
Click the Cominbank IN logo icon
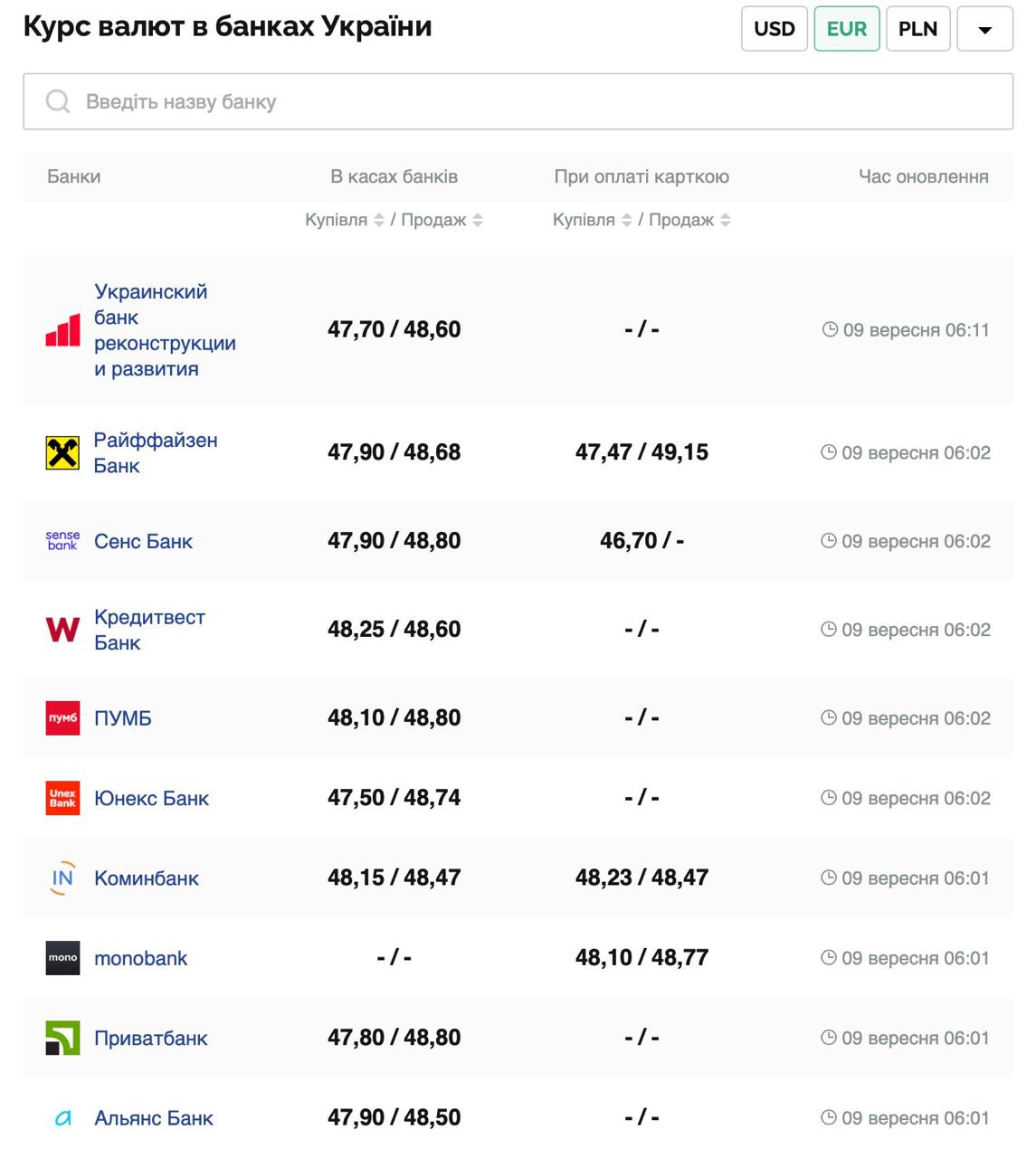pos(62,878)
